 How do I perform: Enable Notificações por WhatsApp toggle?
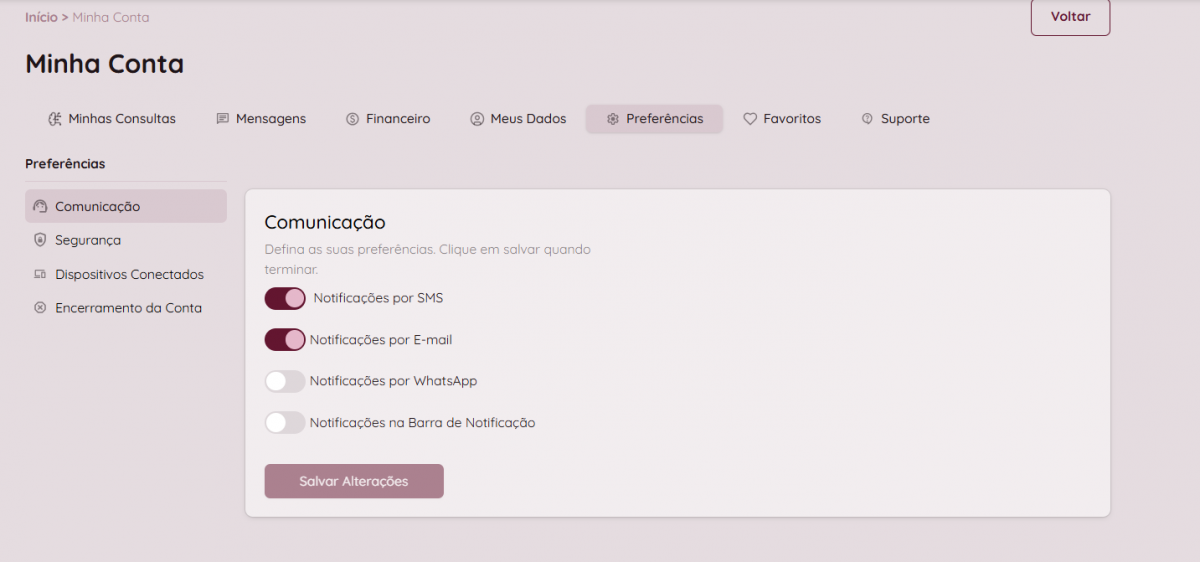(285, 381)
